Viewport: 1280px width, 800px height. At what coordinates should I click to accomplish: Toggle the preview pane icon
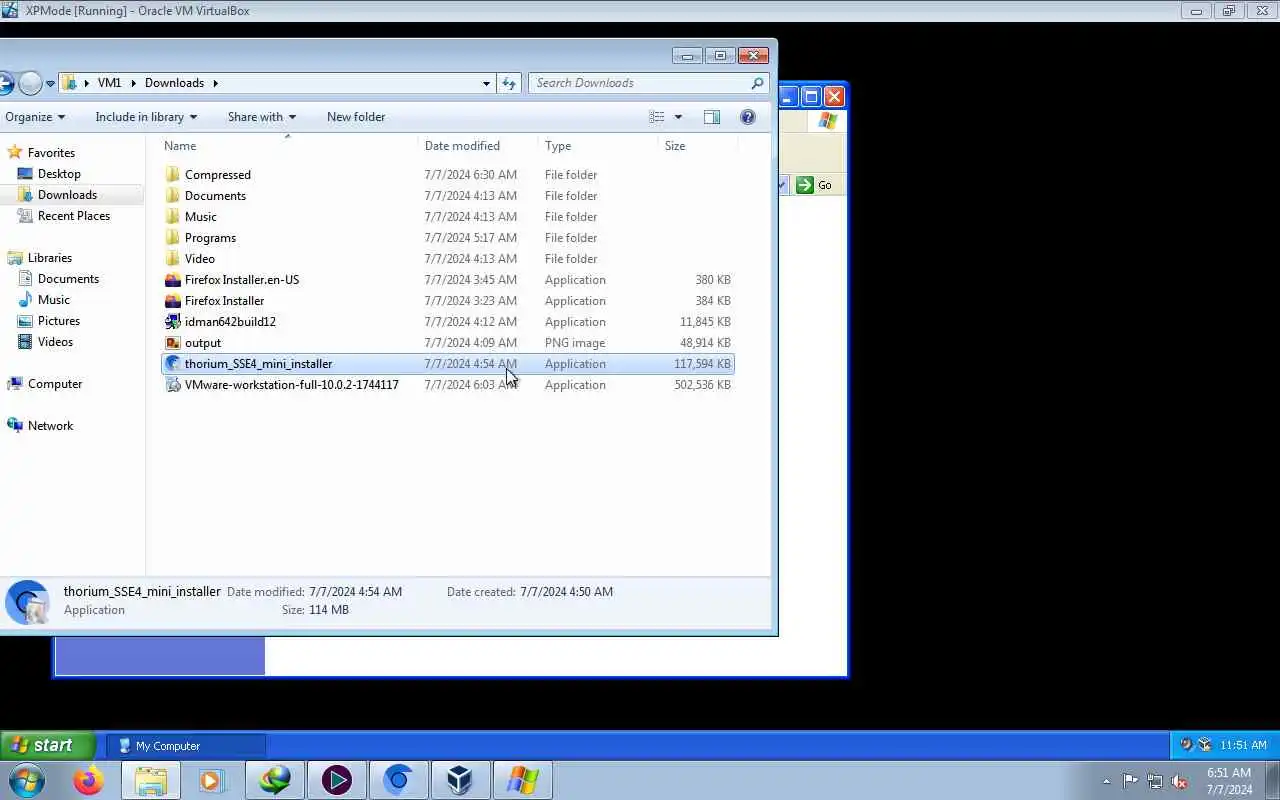tap(712, 117)
